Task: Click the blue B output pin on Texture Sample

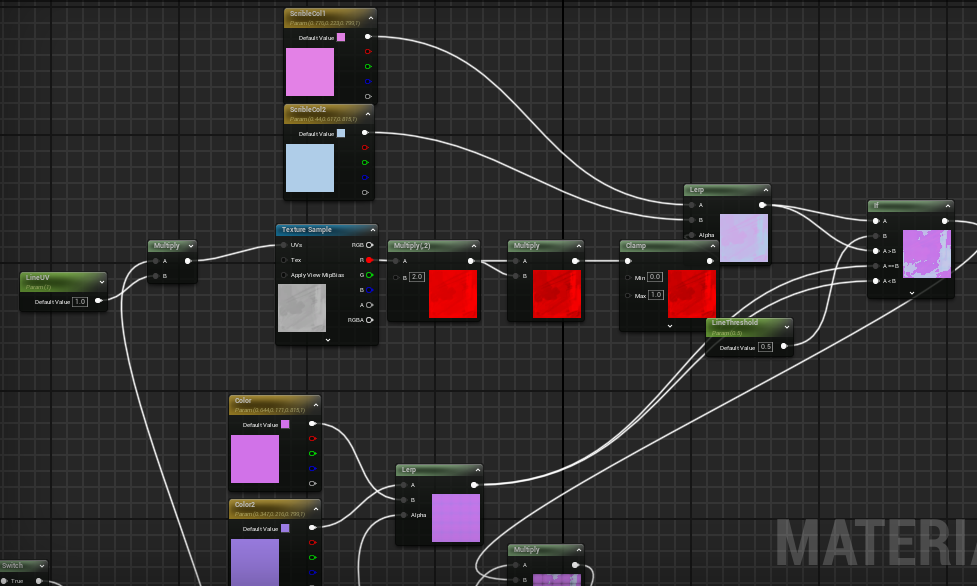Action: (369, 290)
